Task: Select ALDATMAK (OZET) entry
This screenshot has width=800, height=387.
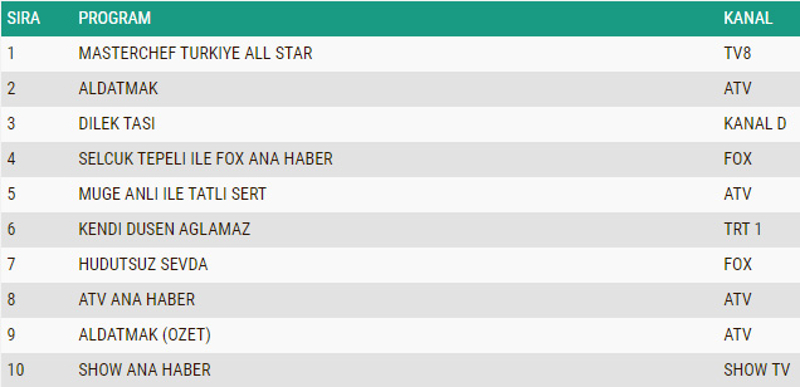Action: click(144, 334)
